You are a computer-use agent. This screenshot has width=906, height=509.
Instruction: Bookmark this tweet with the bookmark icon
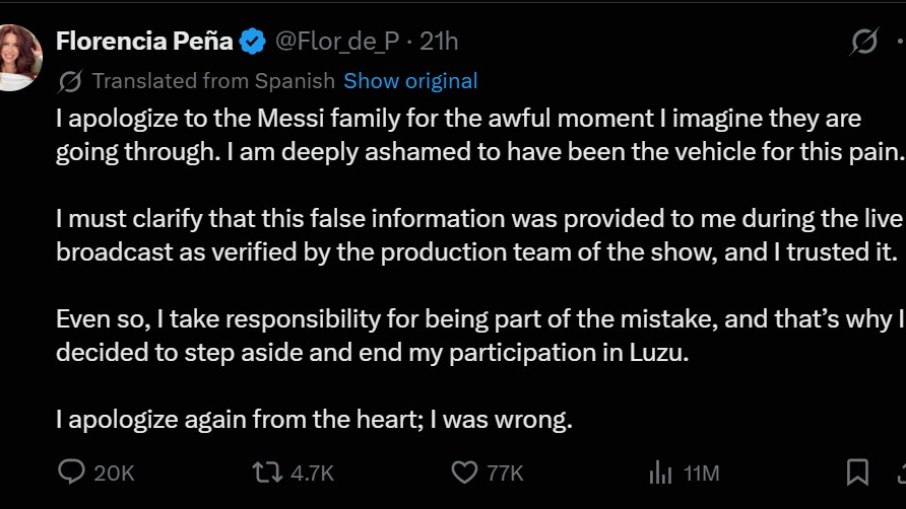(857, 473)
